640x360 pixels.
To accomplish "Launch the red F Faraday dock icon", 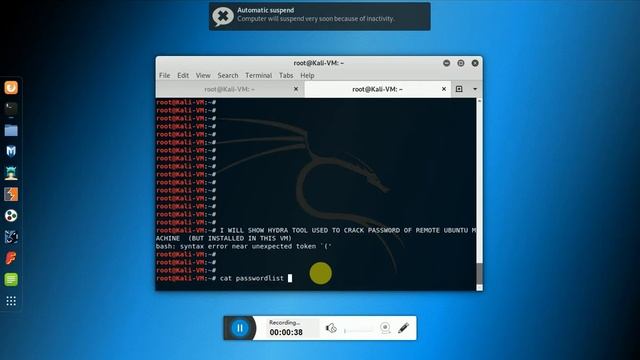I will [x=11, y=258].
